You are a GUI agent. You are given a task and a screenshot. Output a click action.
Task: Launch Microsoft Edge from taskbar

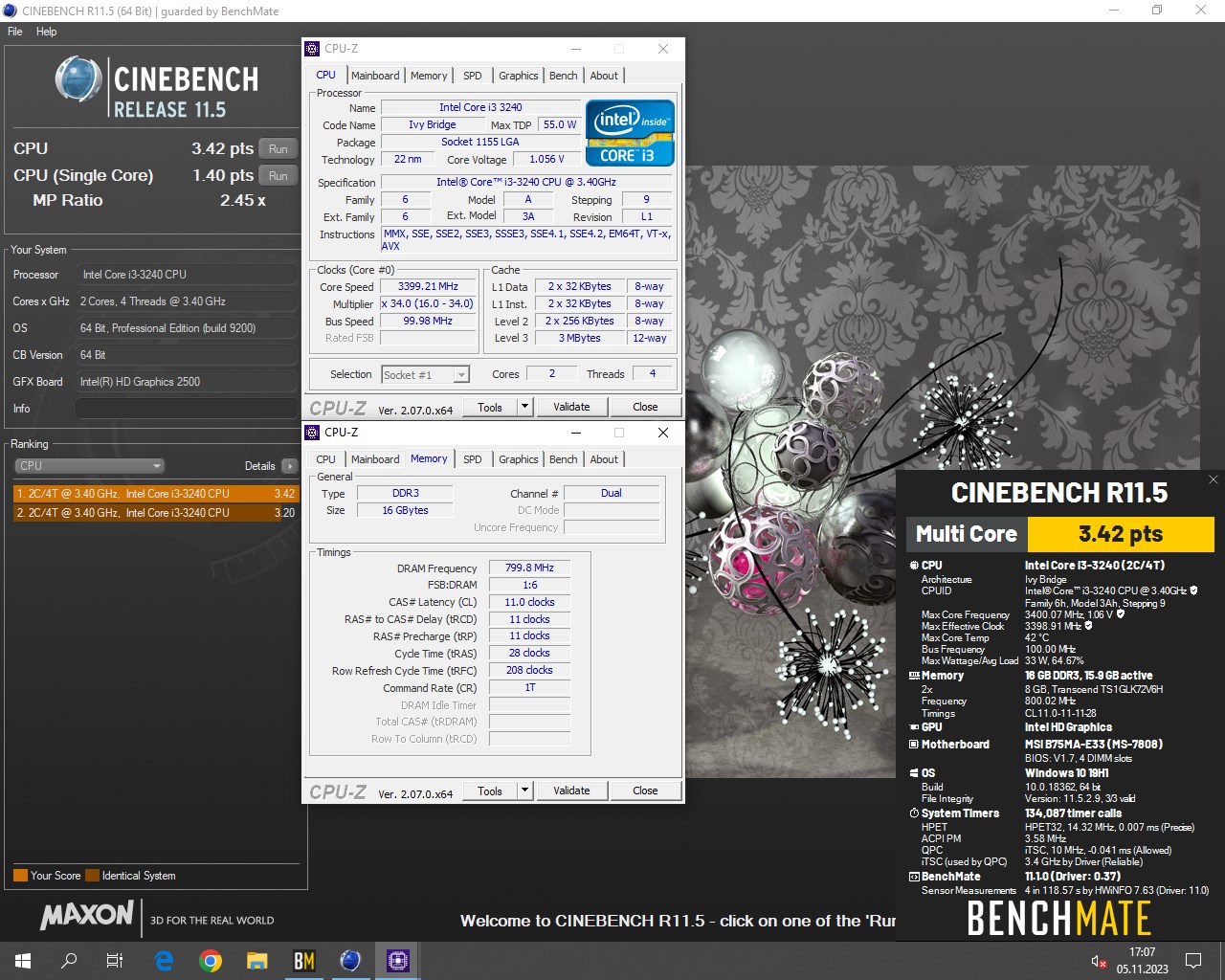pos(164,961)
